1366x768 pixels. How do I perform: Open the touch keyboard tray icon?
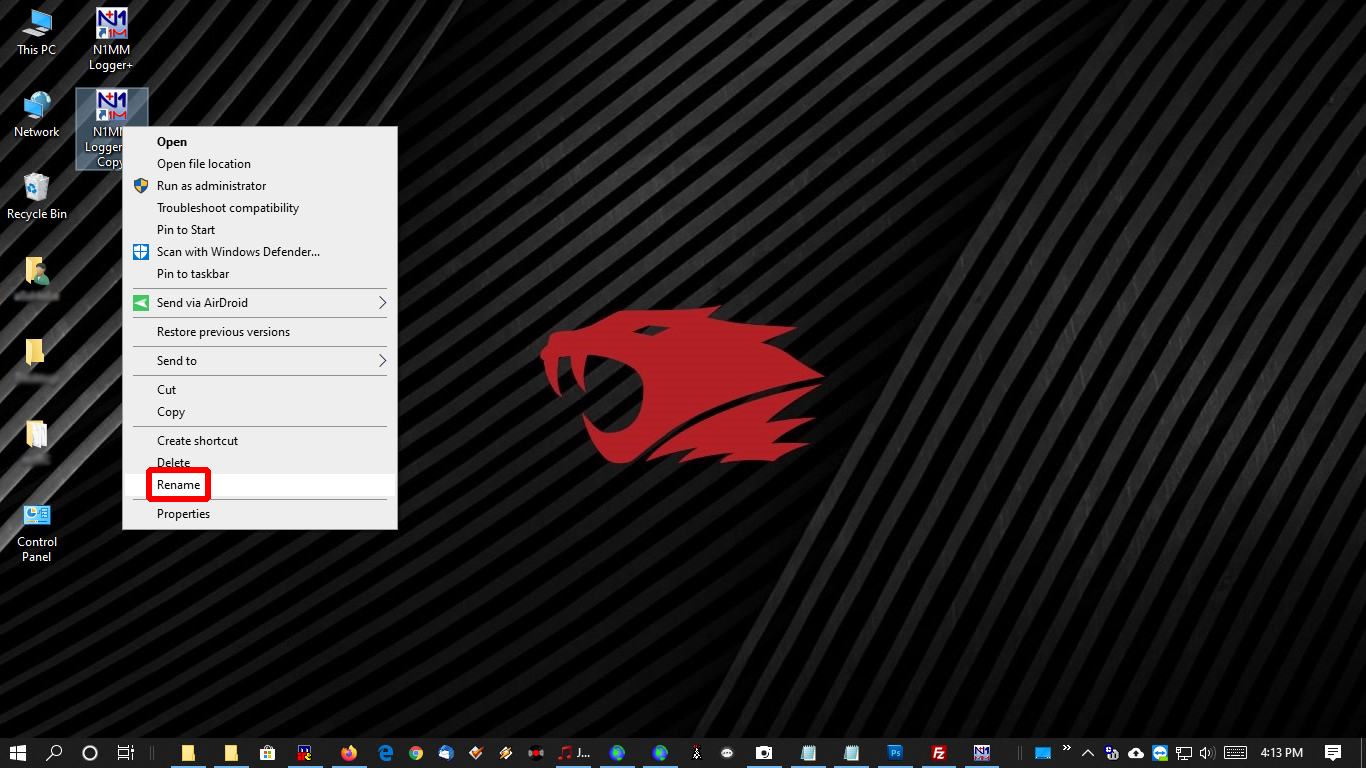click(x=1235, y=753)
